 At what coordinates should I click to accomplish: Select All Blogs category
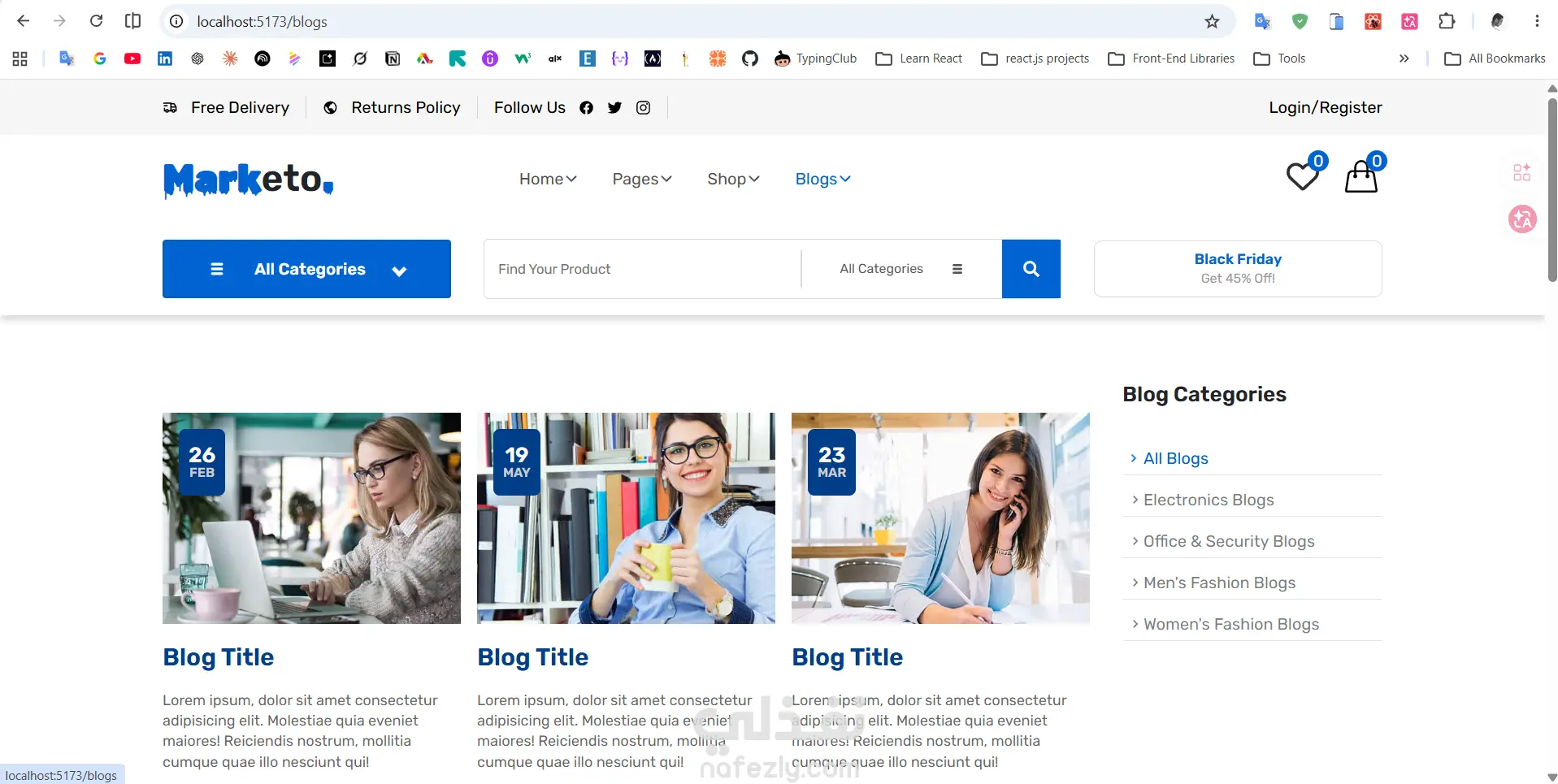(x=1175, y=458)
